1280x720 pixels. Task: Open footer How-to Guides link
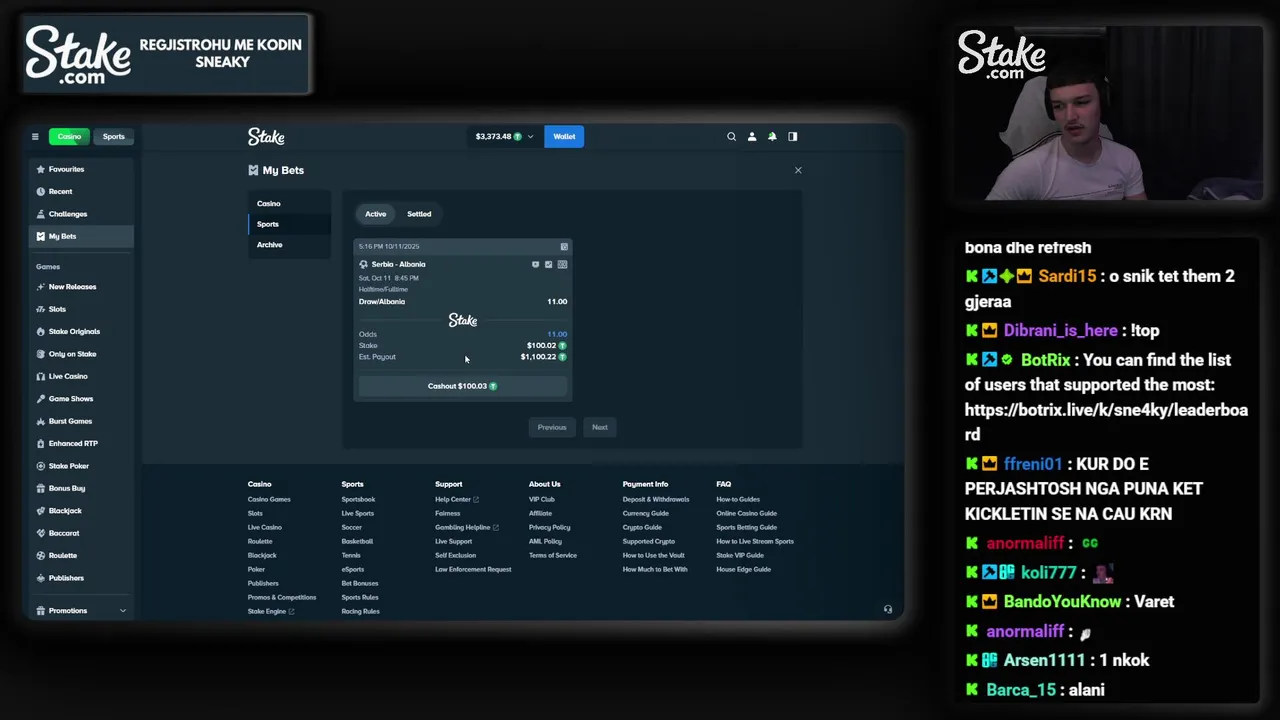(738, 499)
